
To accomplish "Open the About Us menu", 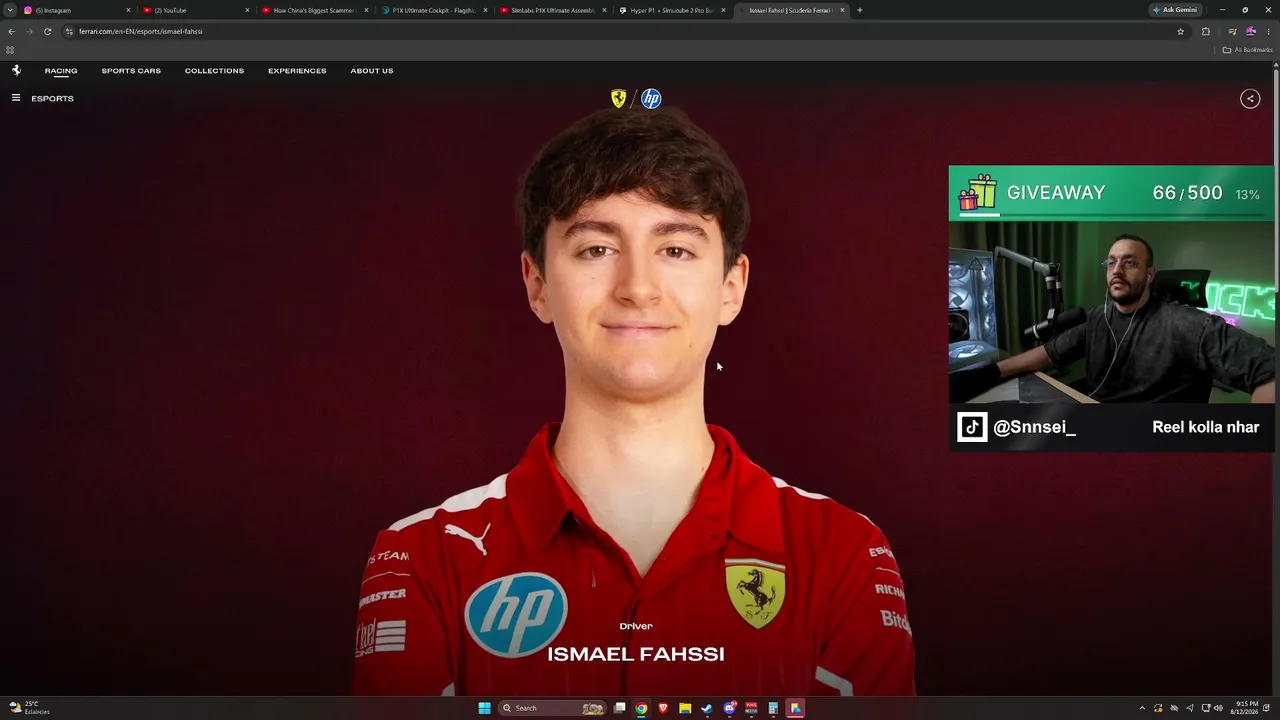I will 372,71.
